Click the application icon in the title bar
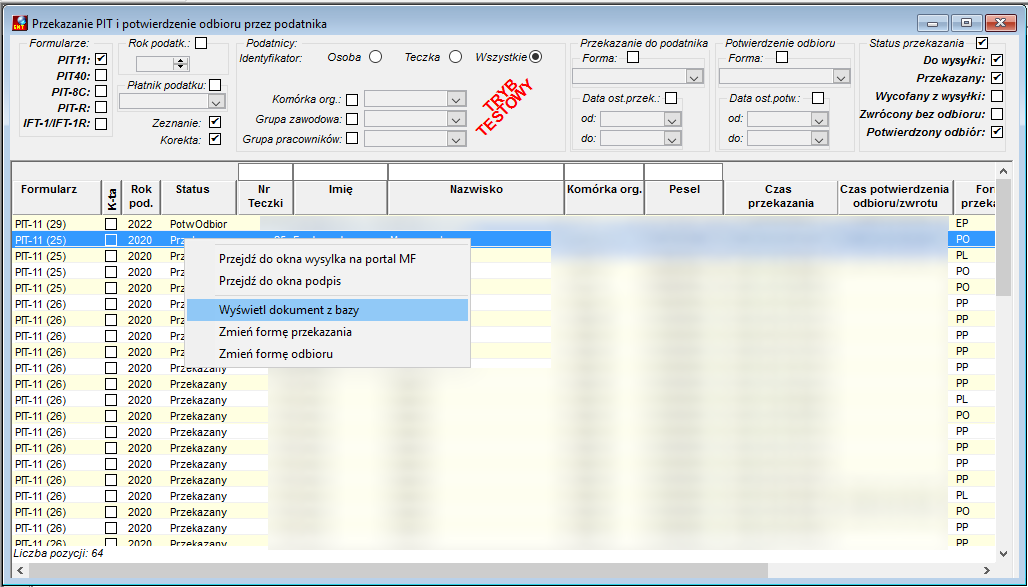This screenshot has width=1028, height=587. [x=20, y=23]
